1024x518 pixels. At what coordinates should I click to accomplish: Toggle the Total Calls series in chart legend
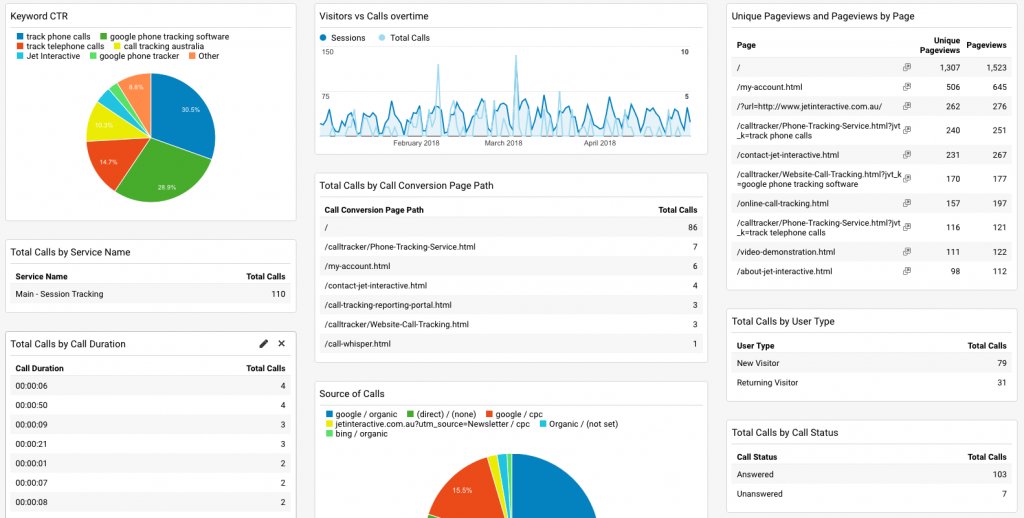point(404,38)
